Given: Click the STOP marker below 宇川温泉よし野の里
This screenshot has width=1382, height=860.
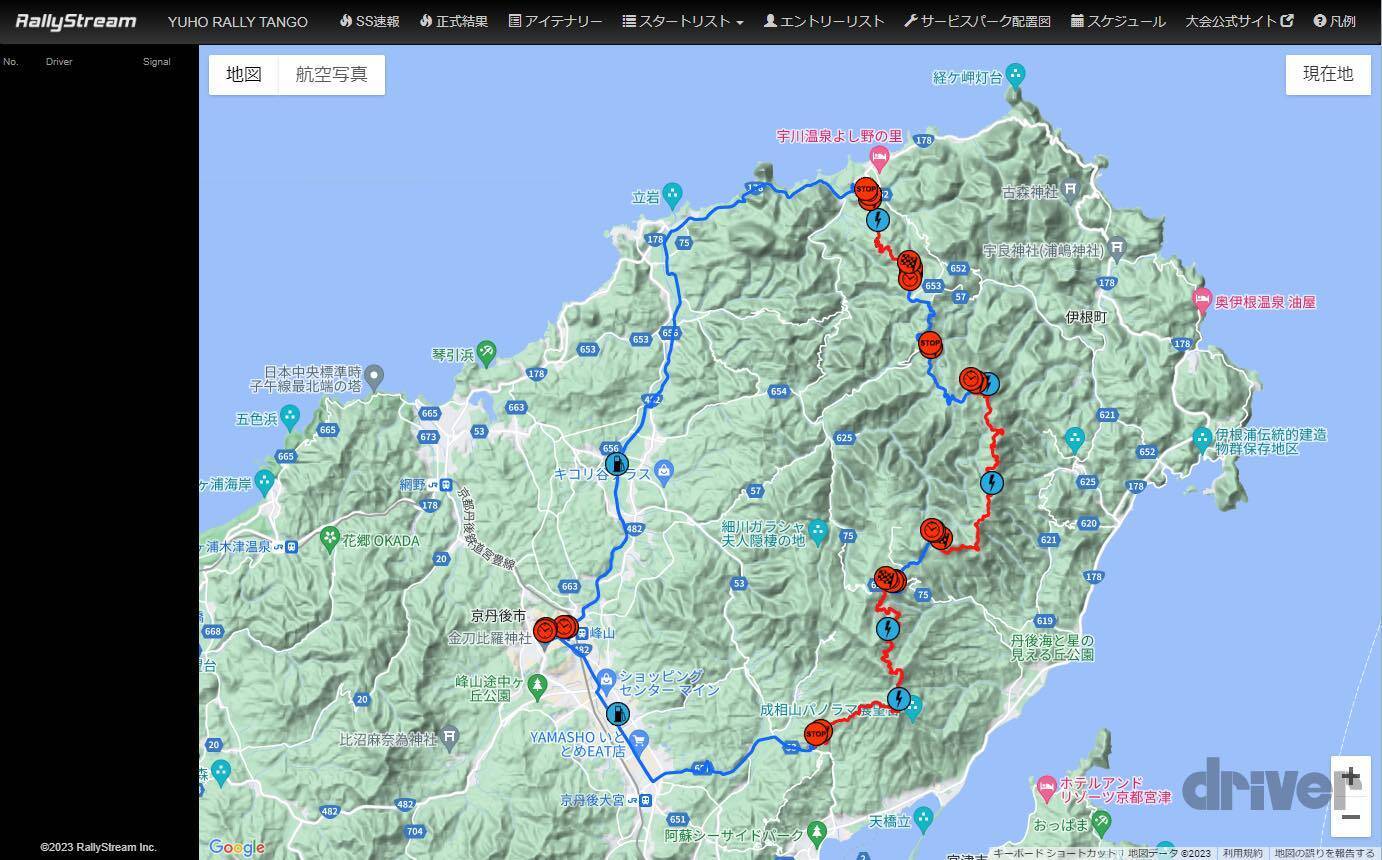Looking at the screenshot, I should coord(866,189).
